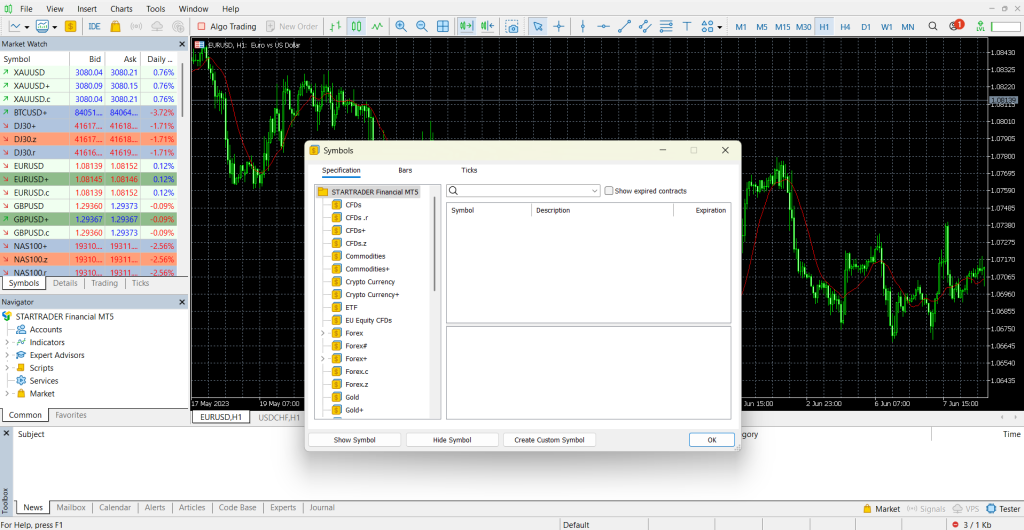Draw a vertical line

[583, 27]
